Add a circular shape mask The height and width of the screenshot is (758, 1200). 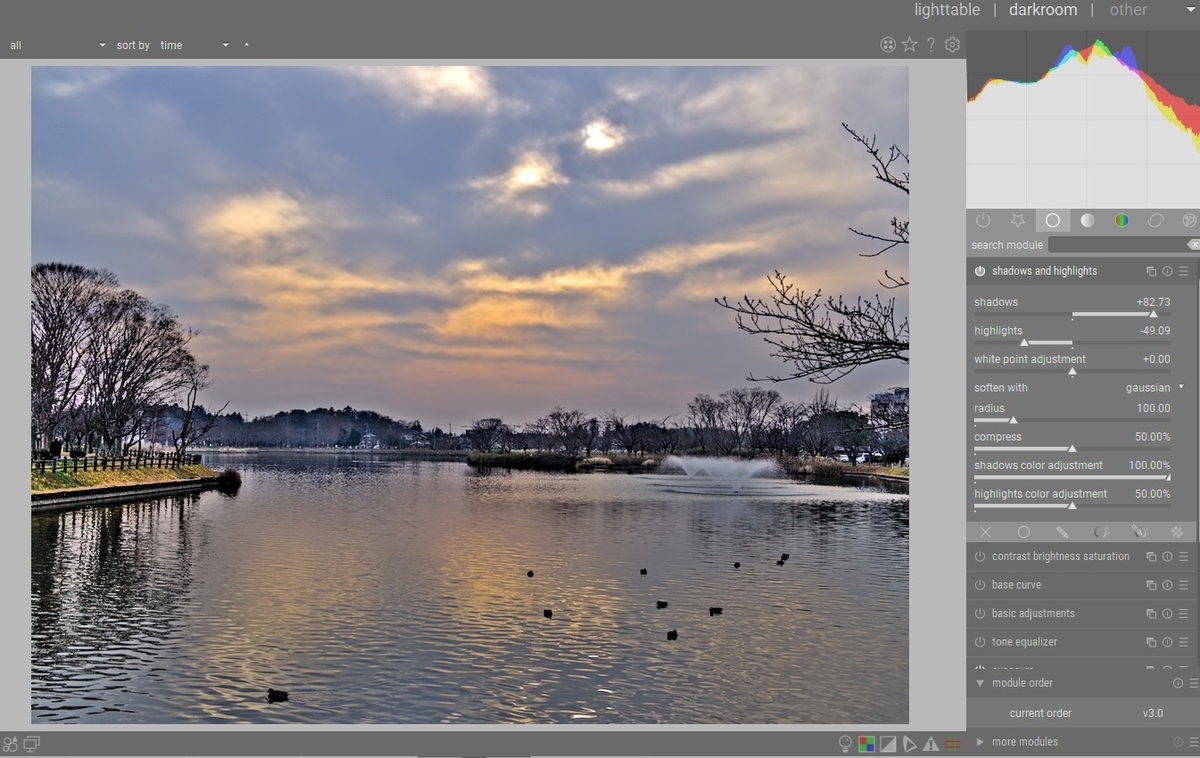coord(1024,532)
